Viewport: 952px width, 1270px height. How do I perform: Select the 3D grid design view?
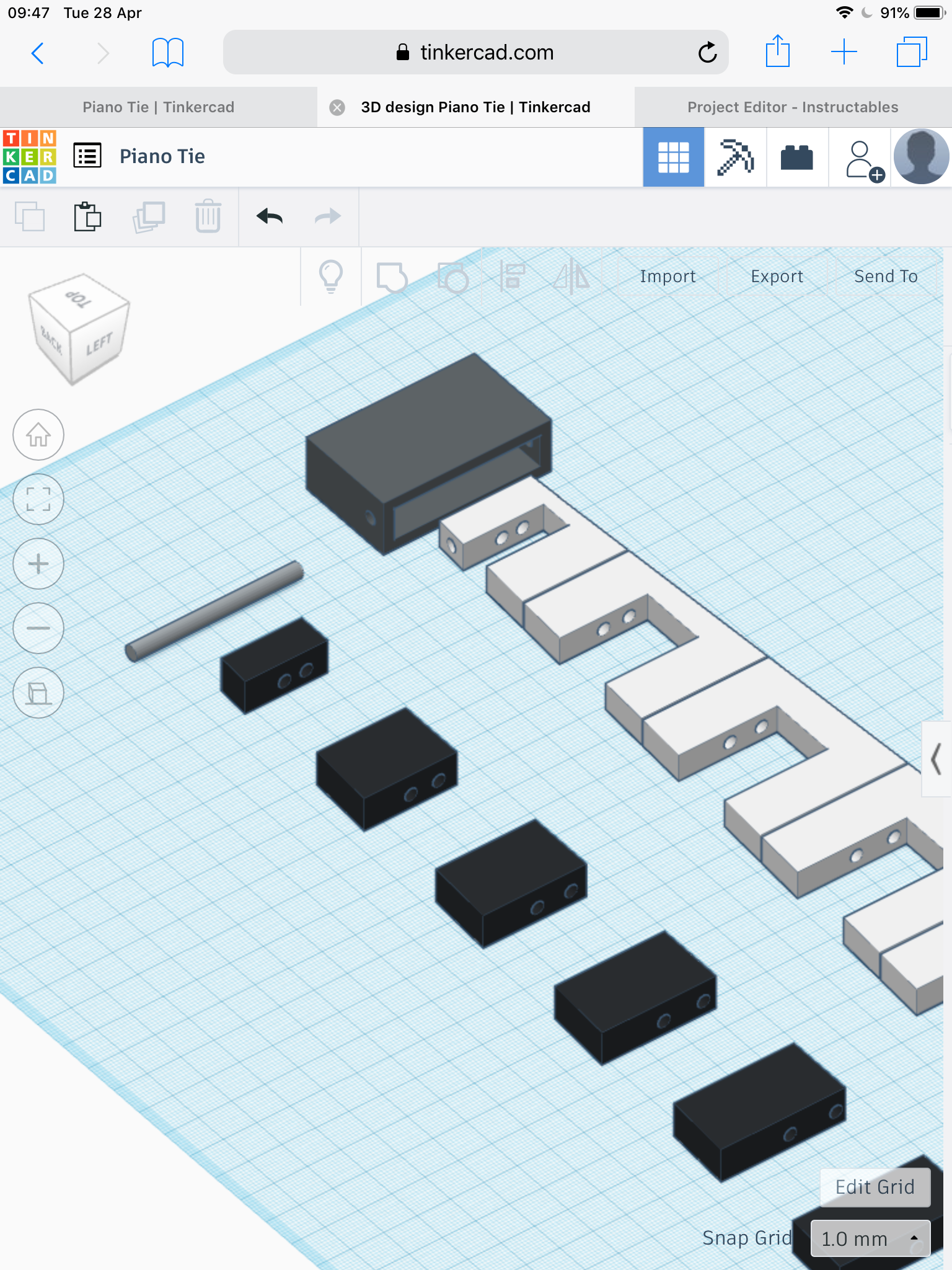click(x=674, y=157)
